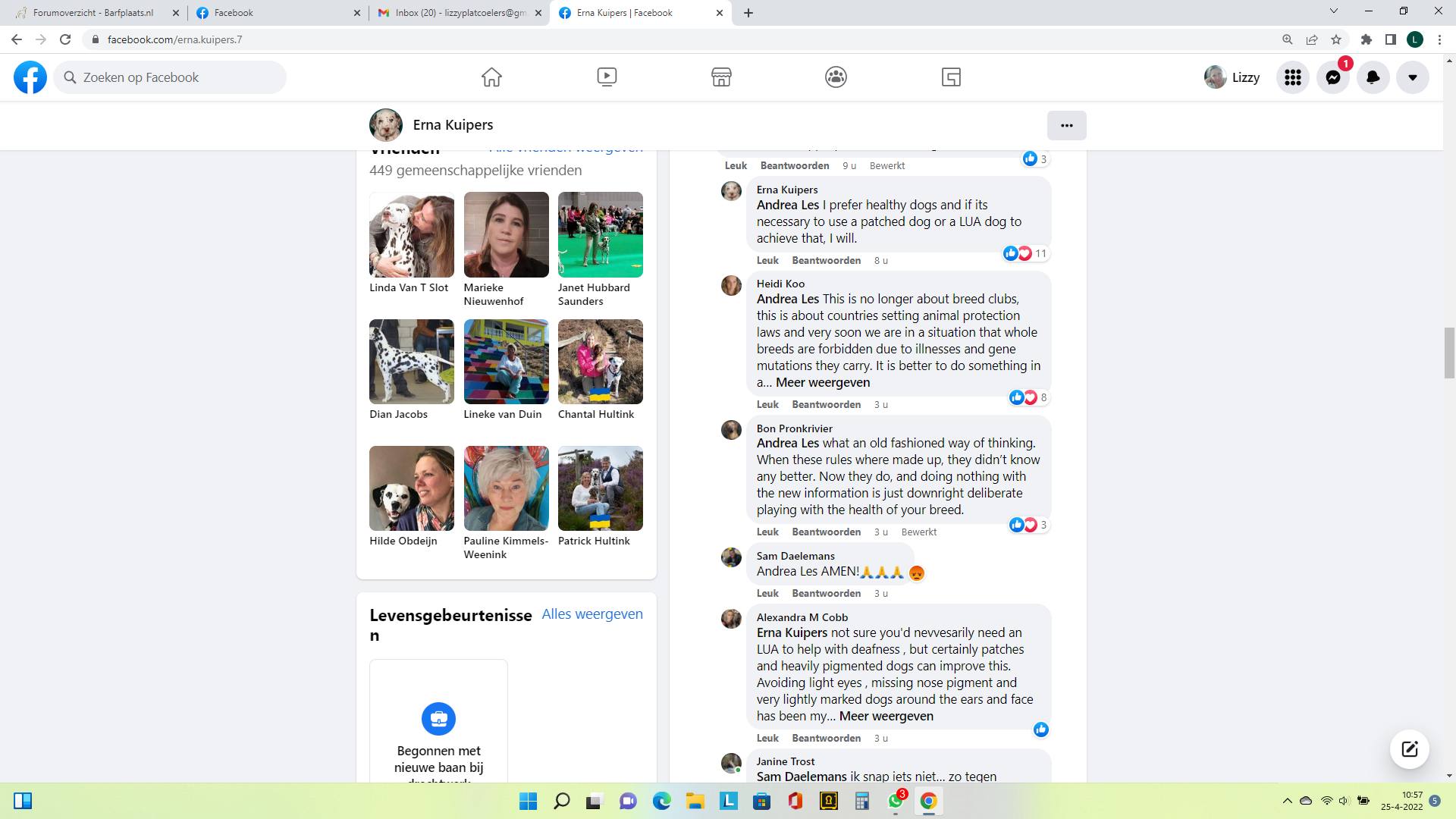Screen dimensions: 1456x819
Task: Open Facebook Home feed icon
Action: pos(491,77)
